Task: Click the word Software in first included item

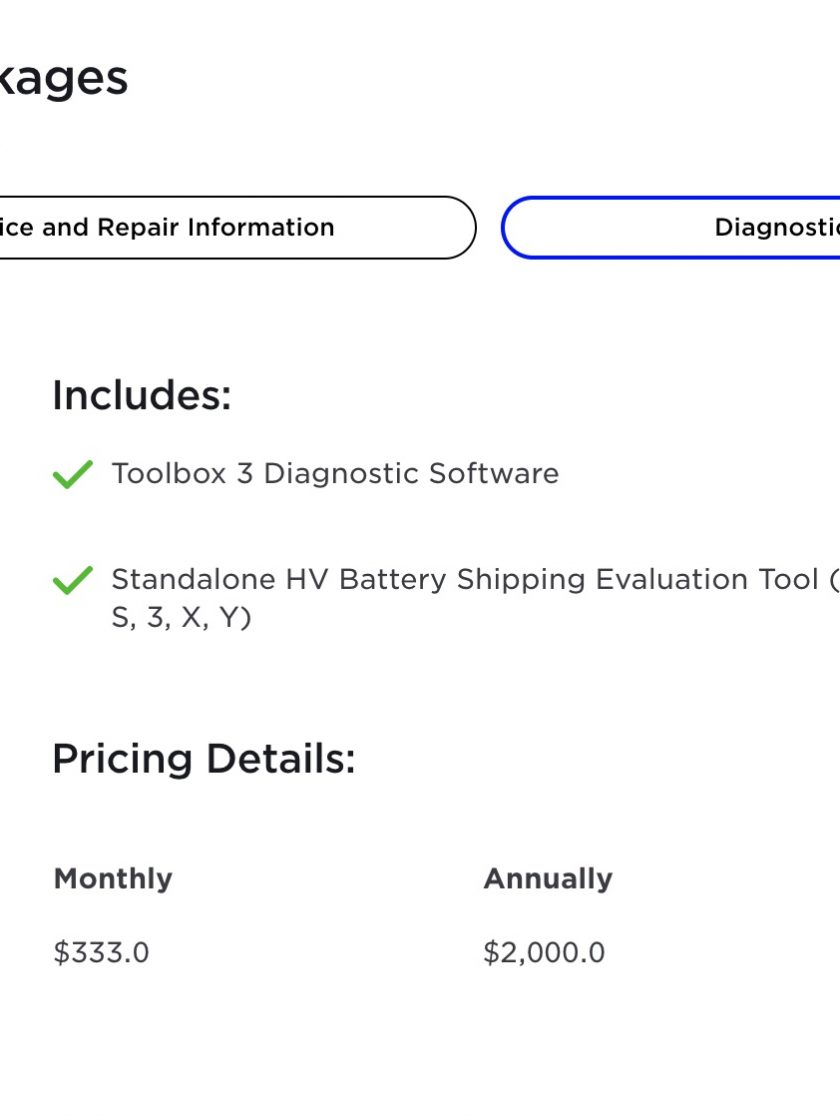Action: point(494,474)
